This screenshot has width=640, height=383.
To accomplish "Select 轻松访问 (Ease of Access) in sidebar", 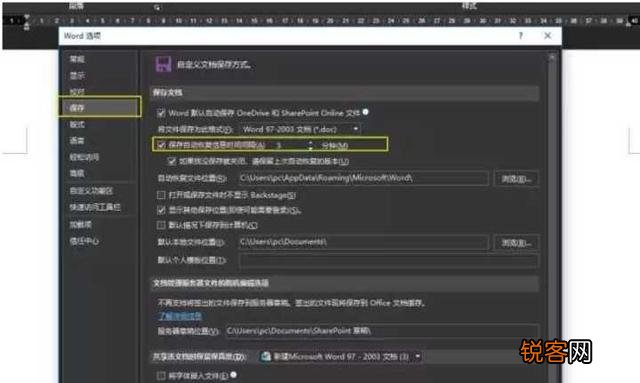I will click(x=84, y=157).
